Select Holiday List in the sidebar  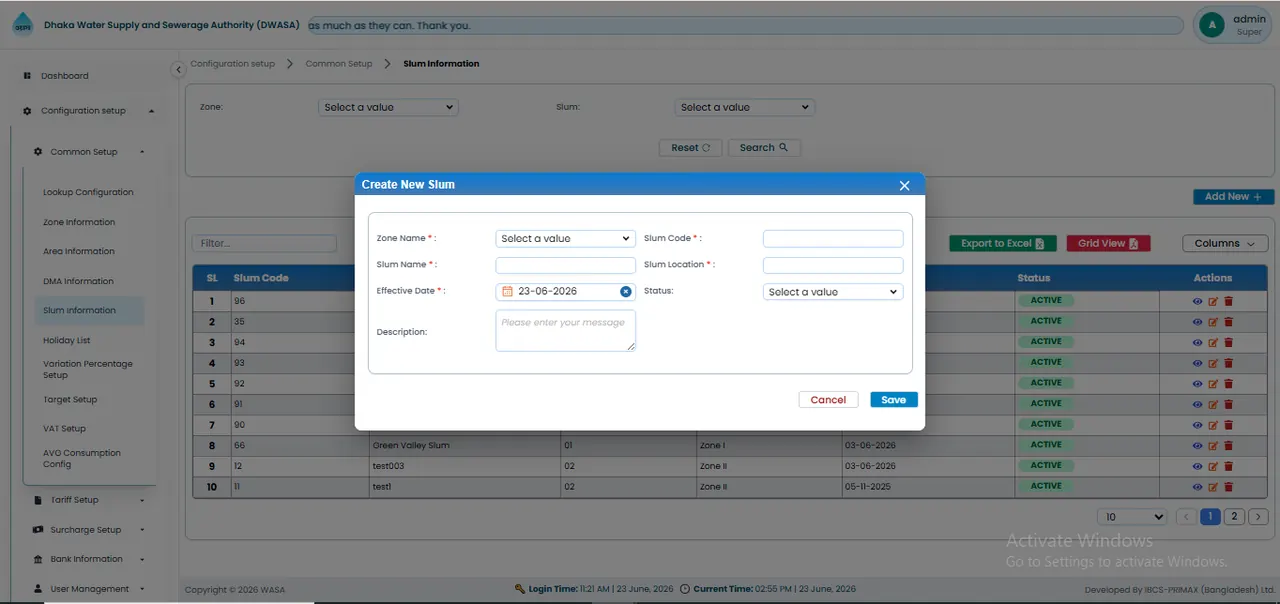(x=67, y=341)
